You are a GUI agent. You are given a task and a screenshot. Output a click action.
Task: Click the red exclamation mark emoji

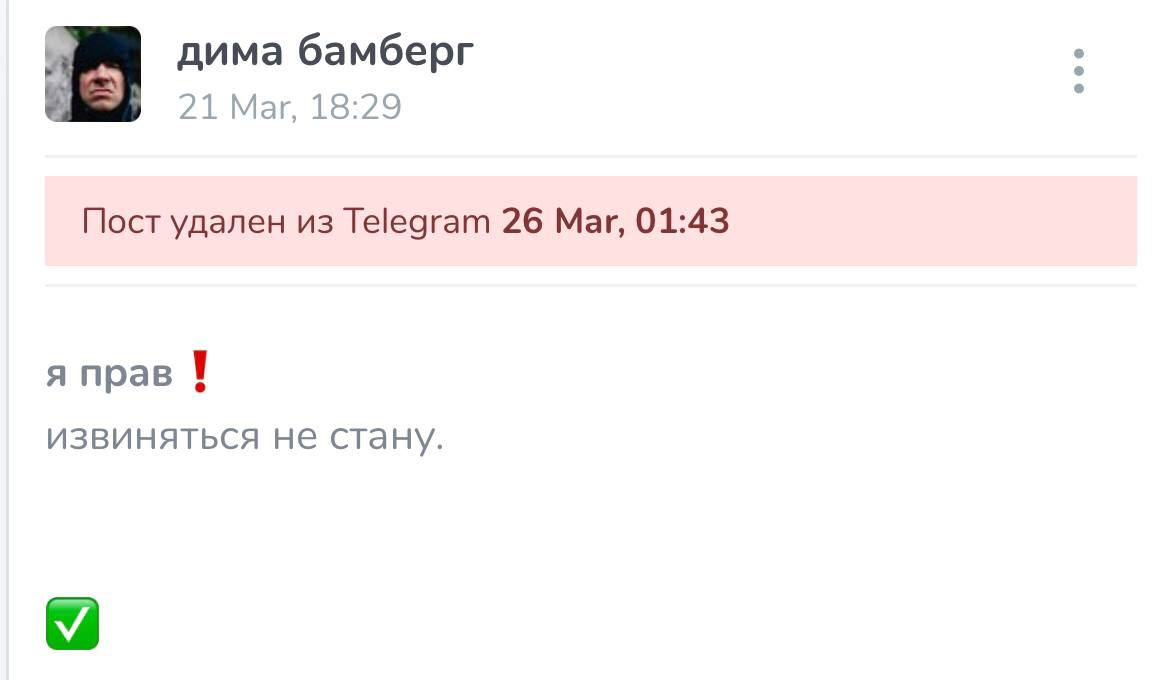[x=200, y=372]
